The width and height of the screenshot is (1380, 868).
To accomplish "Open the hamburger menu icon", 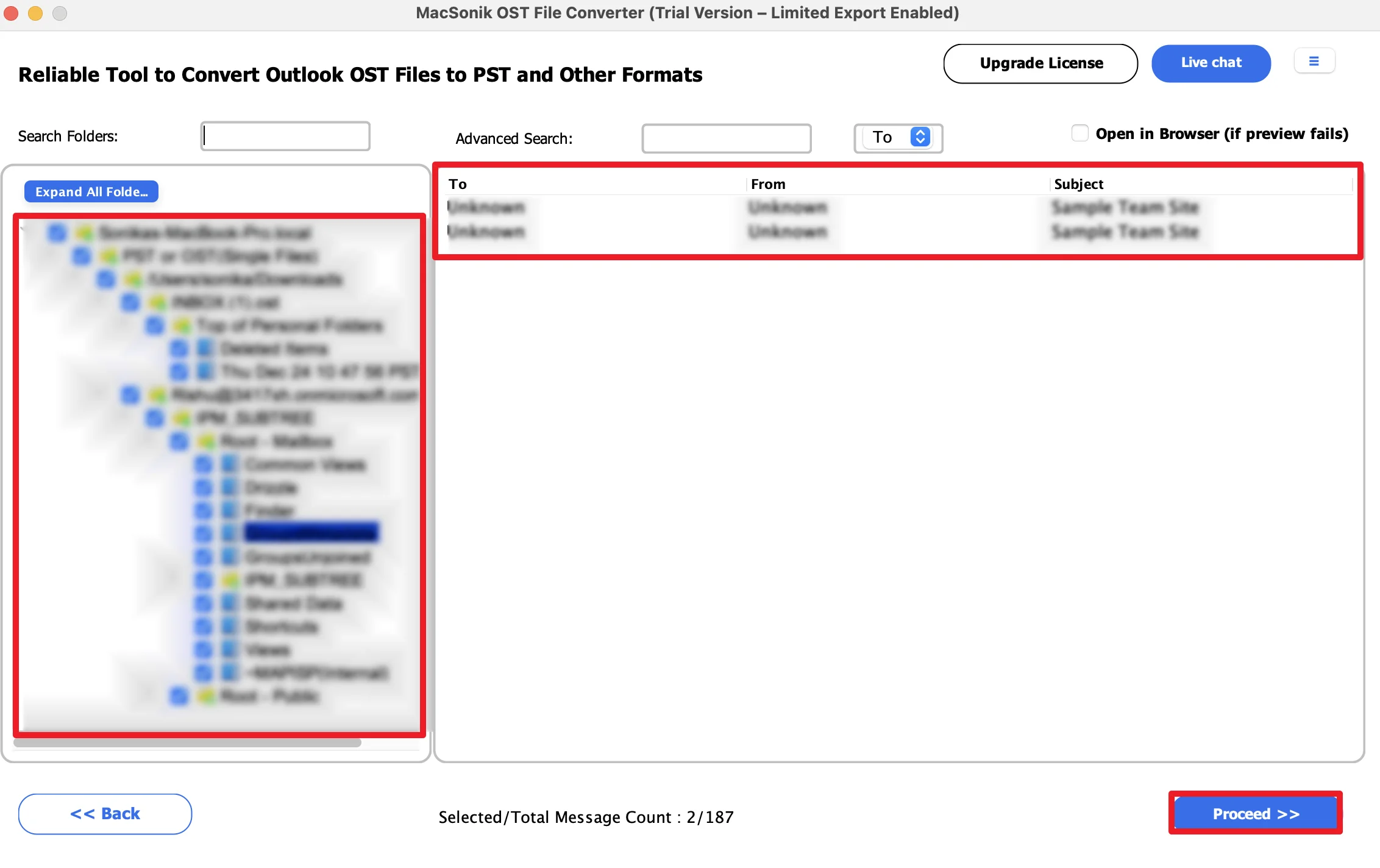I will 1314,62.
